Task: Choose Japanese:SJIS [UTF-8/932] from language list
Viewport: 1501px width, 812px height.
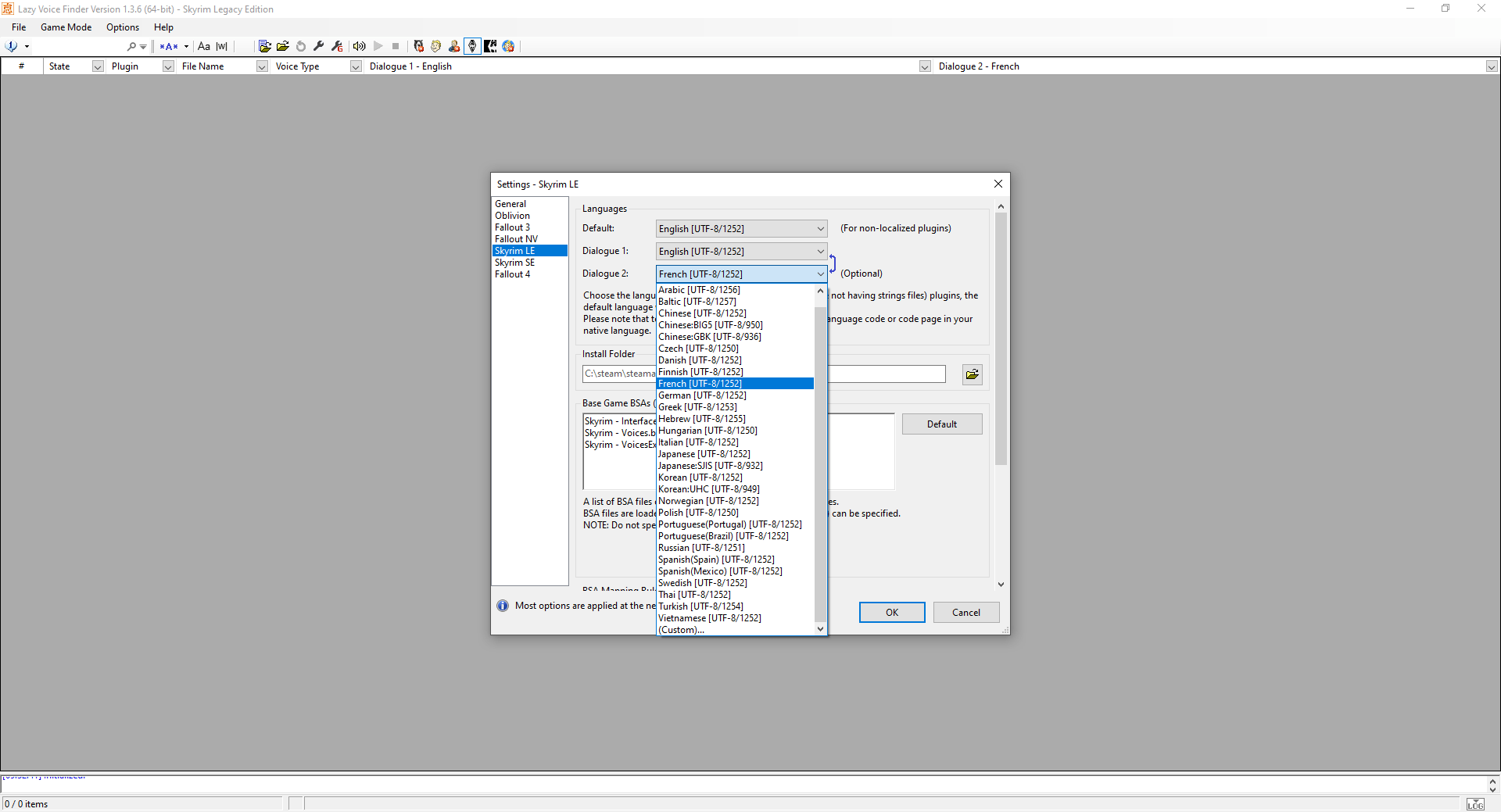Action: 735,466
